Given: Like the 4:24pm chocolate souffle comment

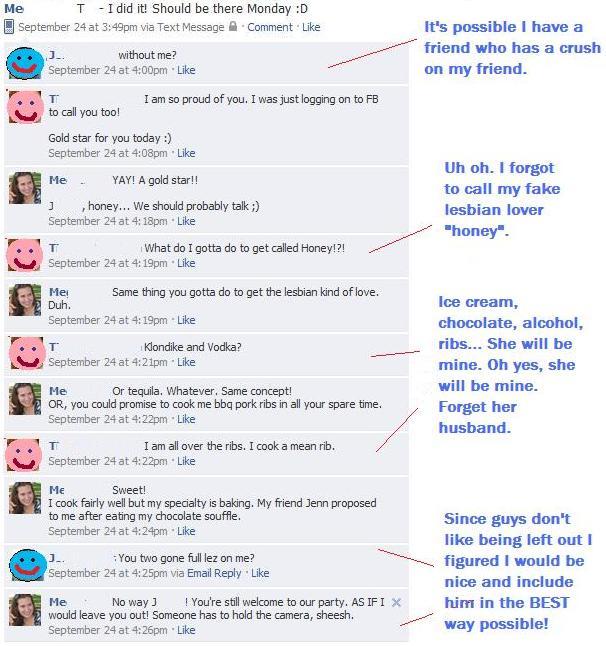Looking at the screenshot, I should click(x=186, y=531).
